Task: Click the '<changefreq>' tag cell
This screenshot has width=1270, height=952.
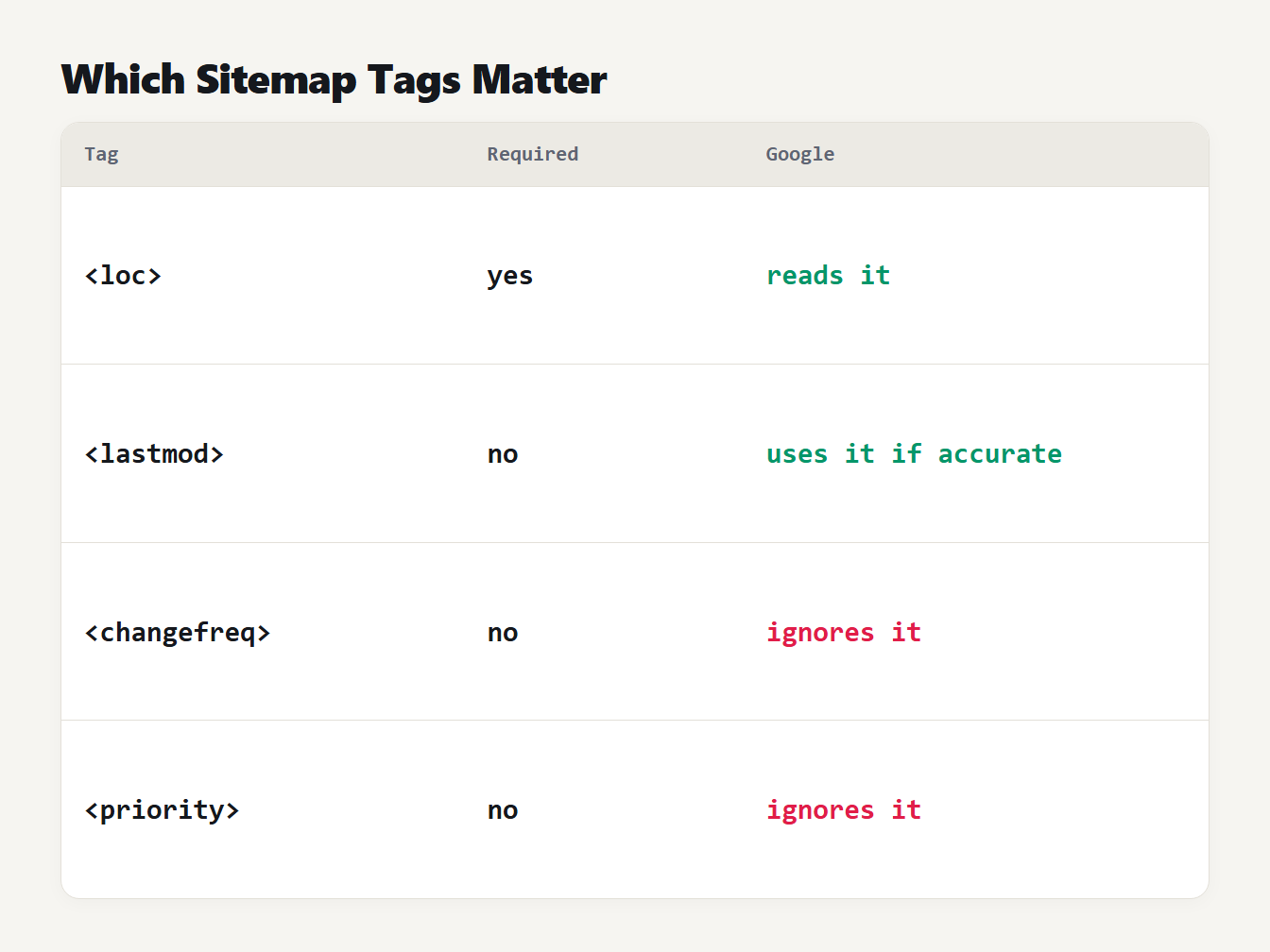Action: tap(178, 632)
